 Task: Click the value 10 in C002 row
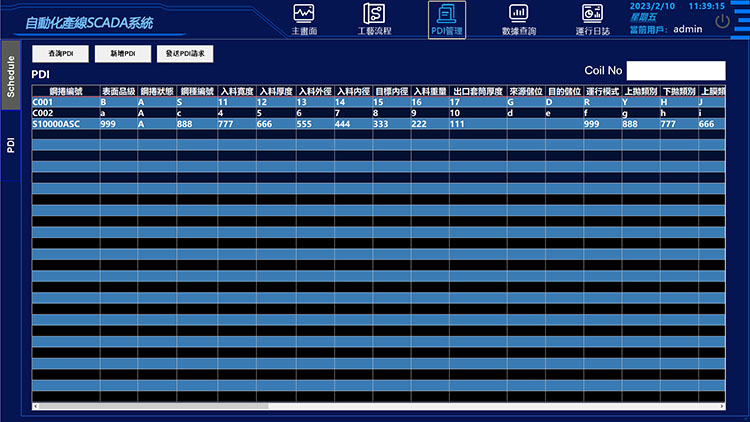478,113
